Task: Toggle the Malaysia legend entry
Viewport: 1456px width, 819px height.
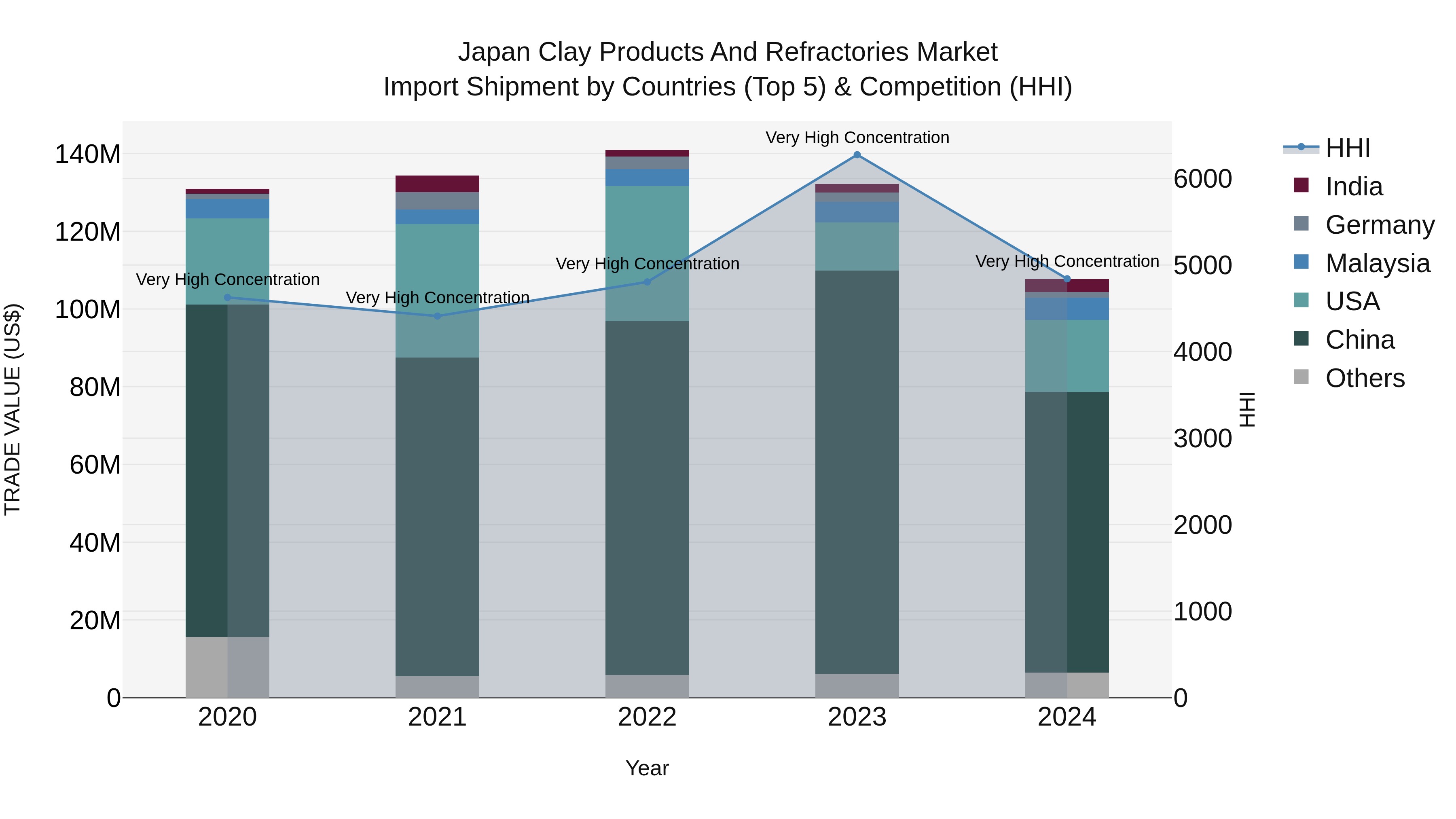Action: click(x=1362, y=263)
